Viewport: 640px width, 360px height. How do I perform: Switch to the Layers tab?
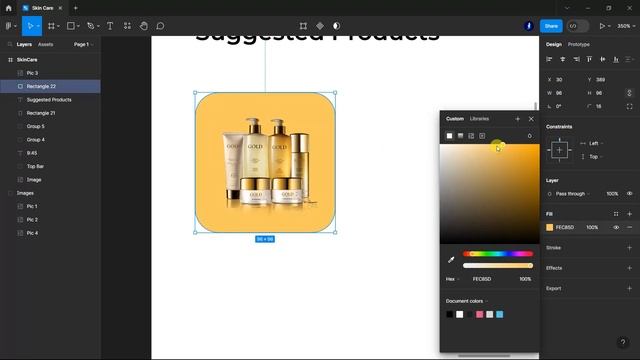[24, 44]
